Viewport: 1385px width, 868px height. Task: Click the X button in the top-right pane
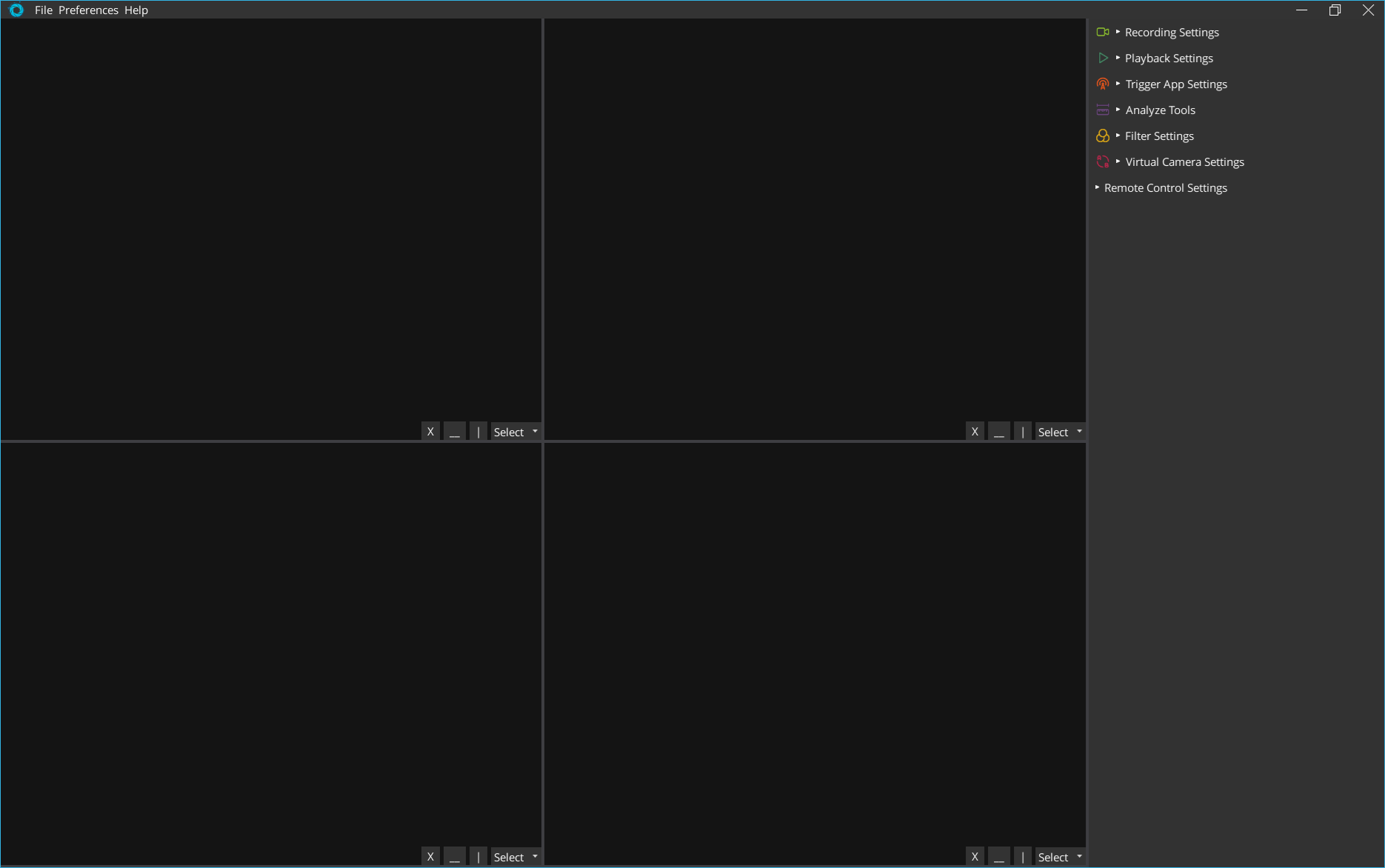click(975, 432)
